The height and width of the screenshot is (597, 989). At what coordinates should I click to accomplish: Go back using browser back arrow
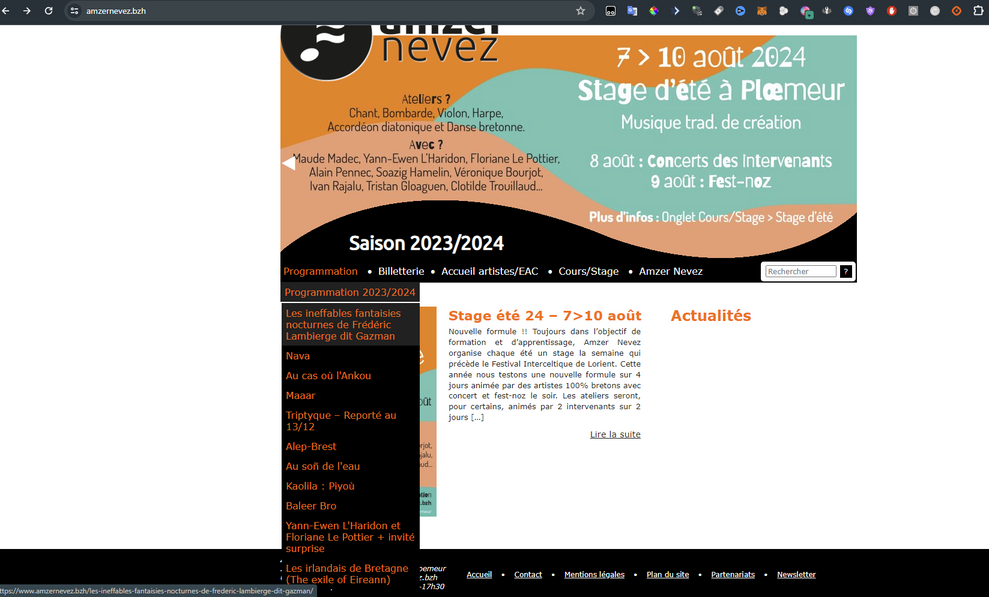coord(6,11)
